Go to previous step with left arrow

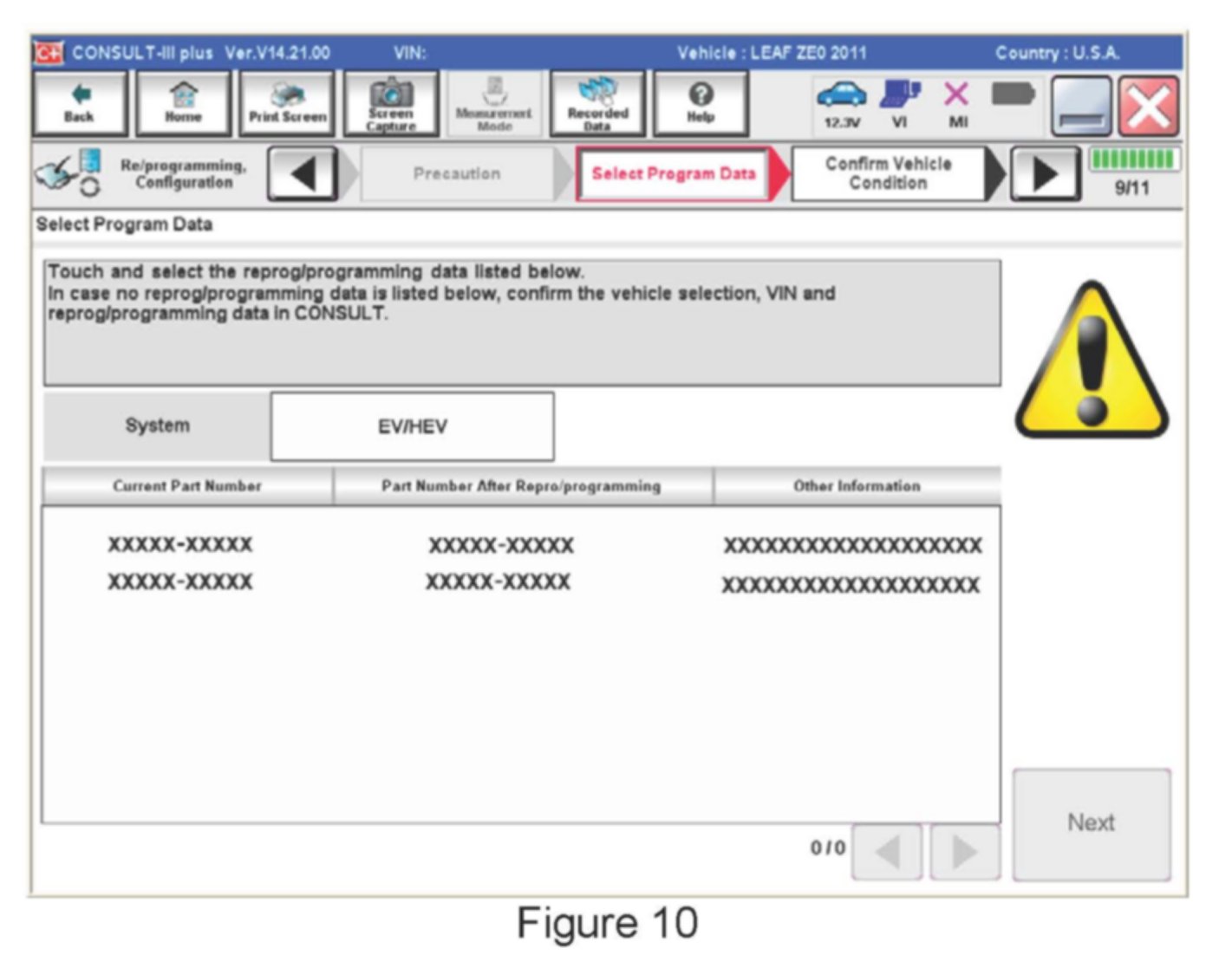303,174
